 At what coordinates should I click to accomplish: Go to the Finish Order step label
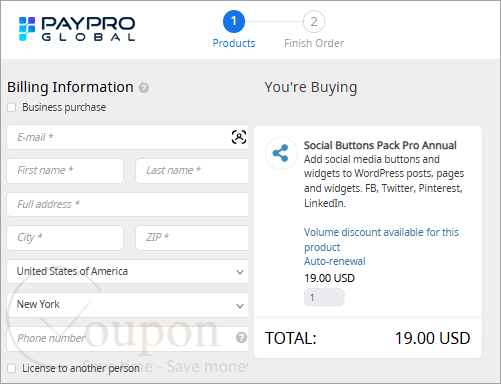(314, 43)
